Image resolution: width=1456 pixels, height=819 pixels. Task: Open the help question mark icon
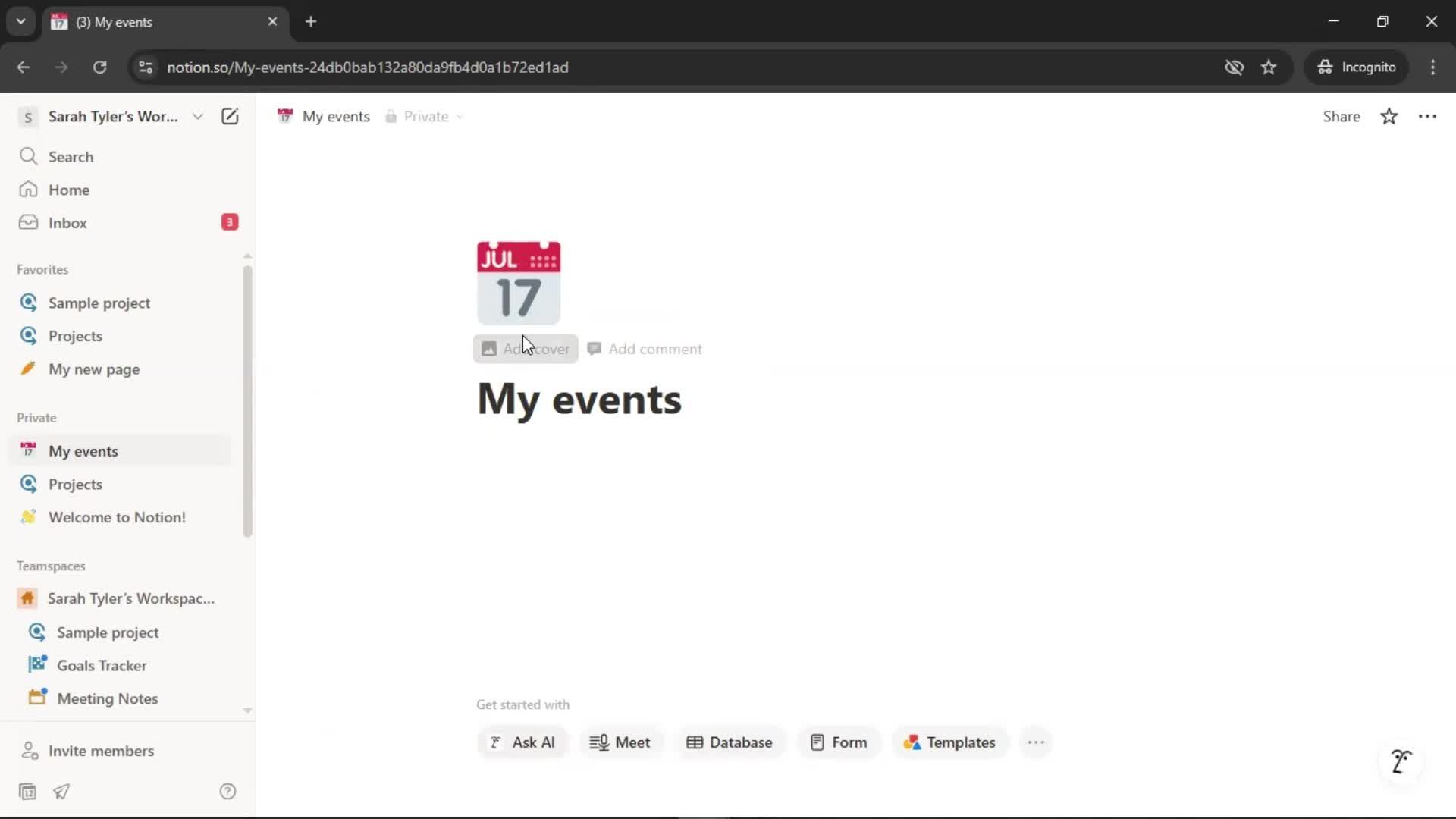click(x=227, y=792)
